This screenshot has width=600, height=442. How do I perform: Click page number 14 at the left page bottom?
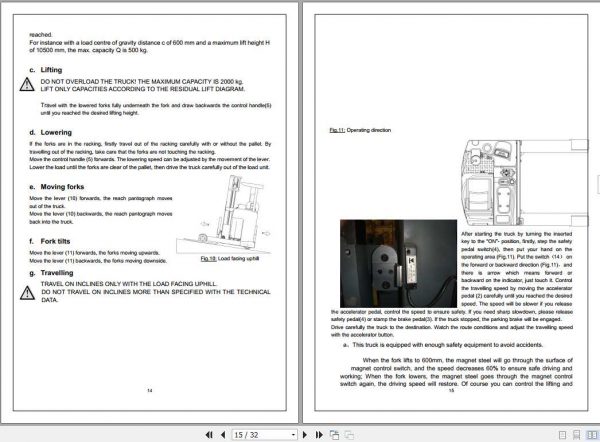click(150, 390)
